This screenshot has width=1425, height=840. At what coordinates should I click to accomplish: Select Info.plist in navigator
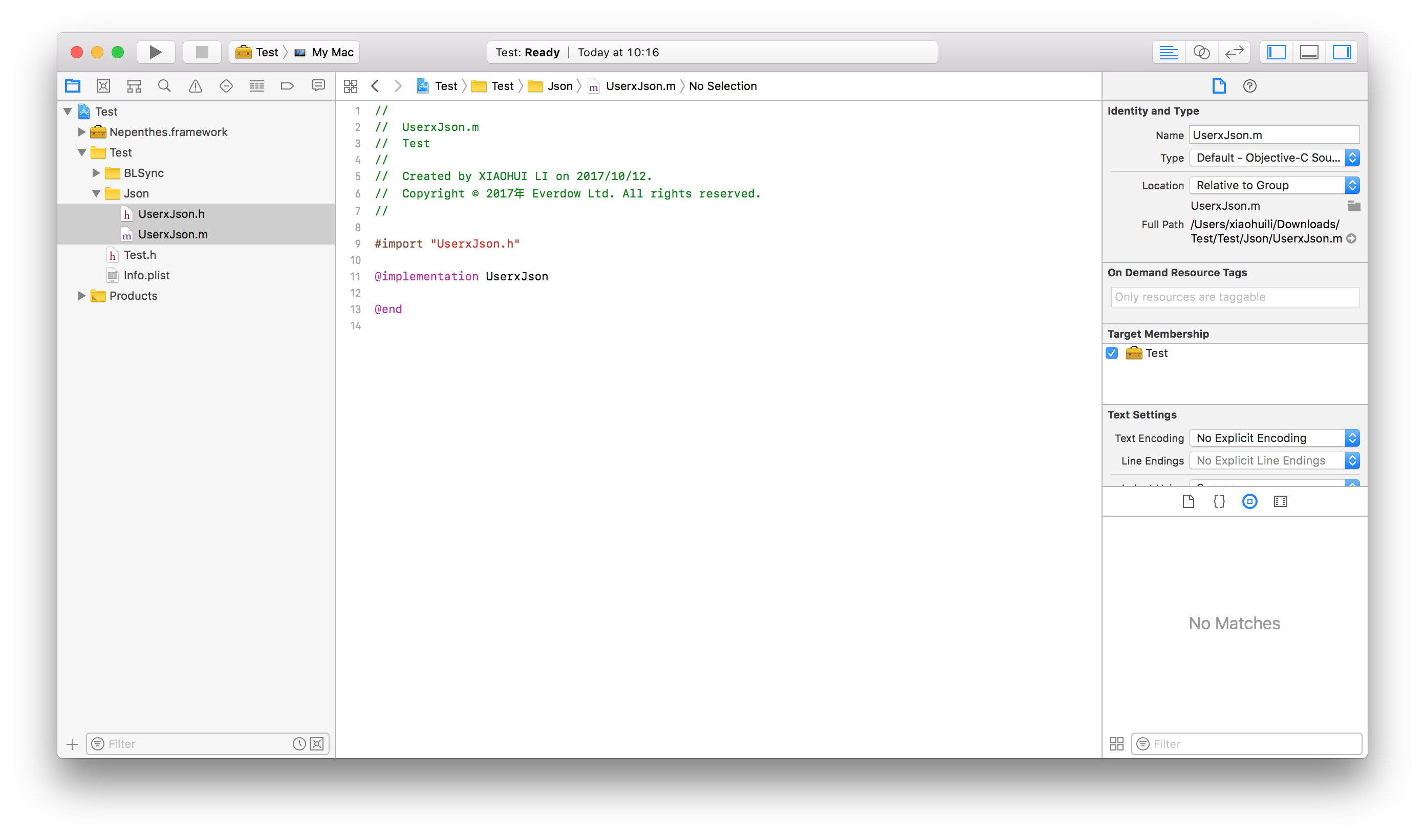196,275
